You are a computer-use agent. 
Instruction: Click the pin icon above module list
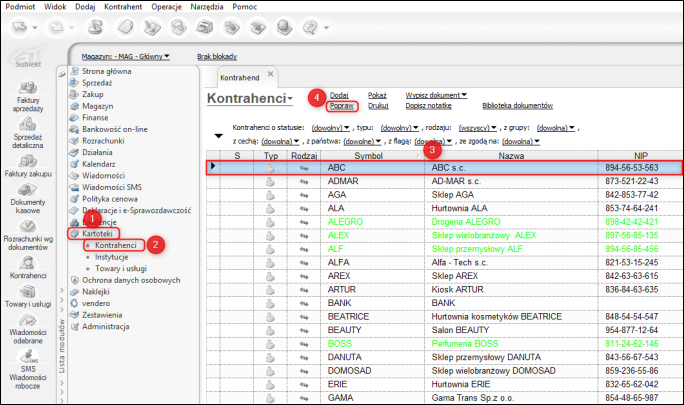tap(62, 74)
